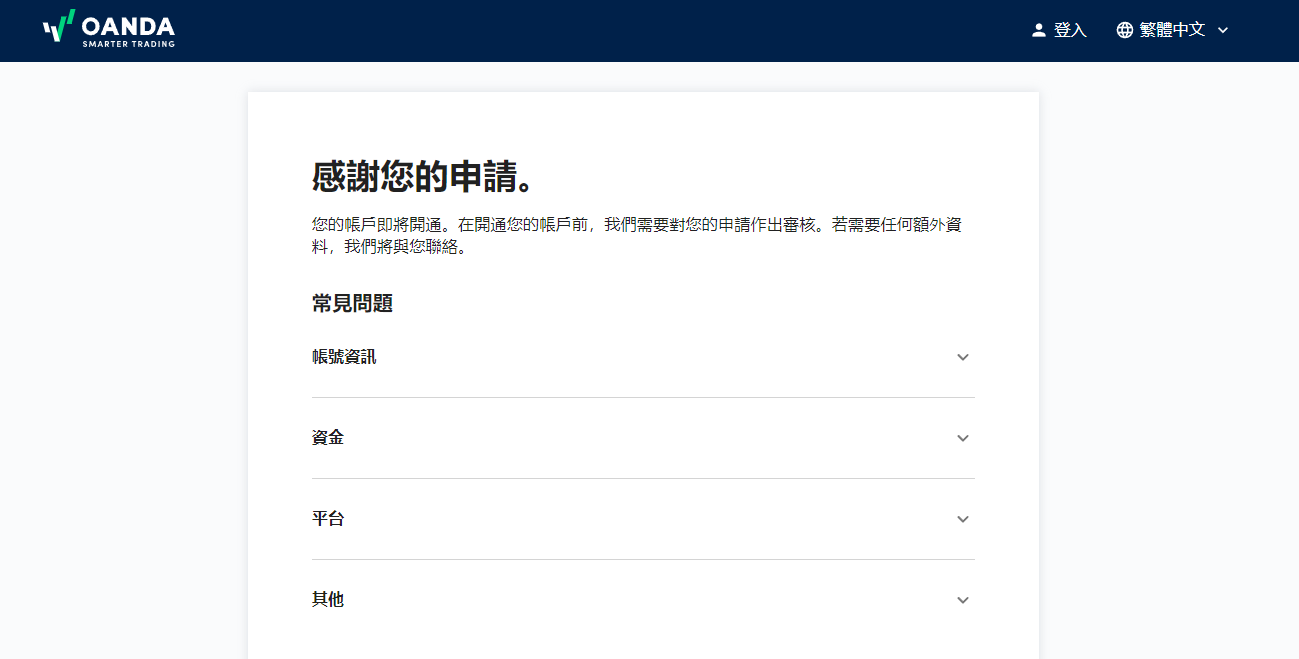Select the 平台 section title
This screenshot has height=659, width=1299.
pyautogui.click(x=328, y=519)
